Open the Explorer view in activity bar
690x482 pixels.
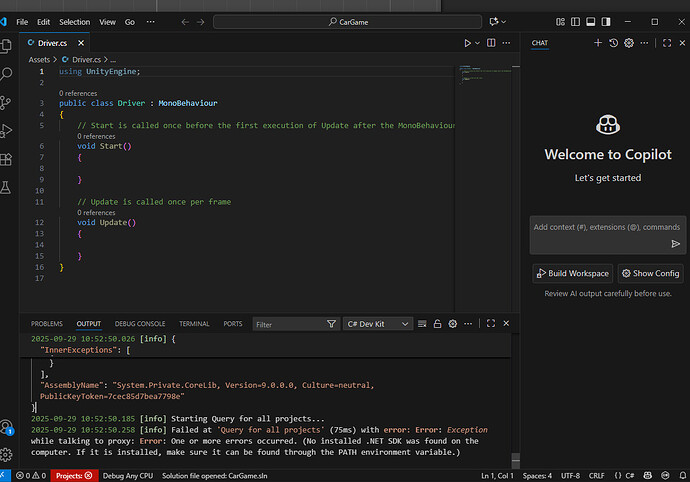(x=7, y=45)
